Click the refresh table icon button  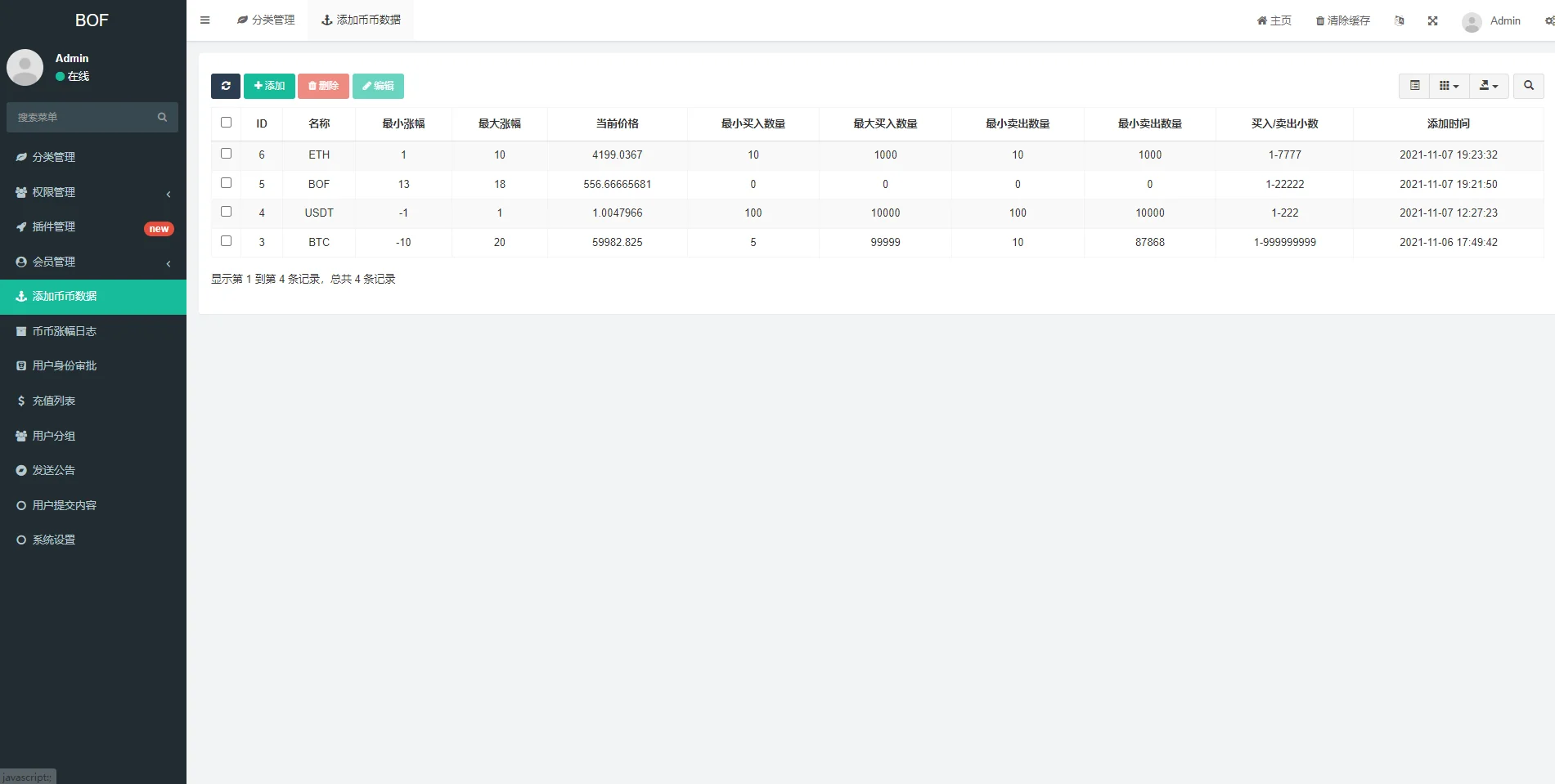226,86
